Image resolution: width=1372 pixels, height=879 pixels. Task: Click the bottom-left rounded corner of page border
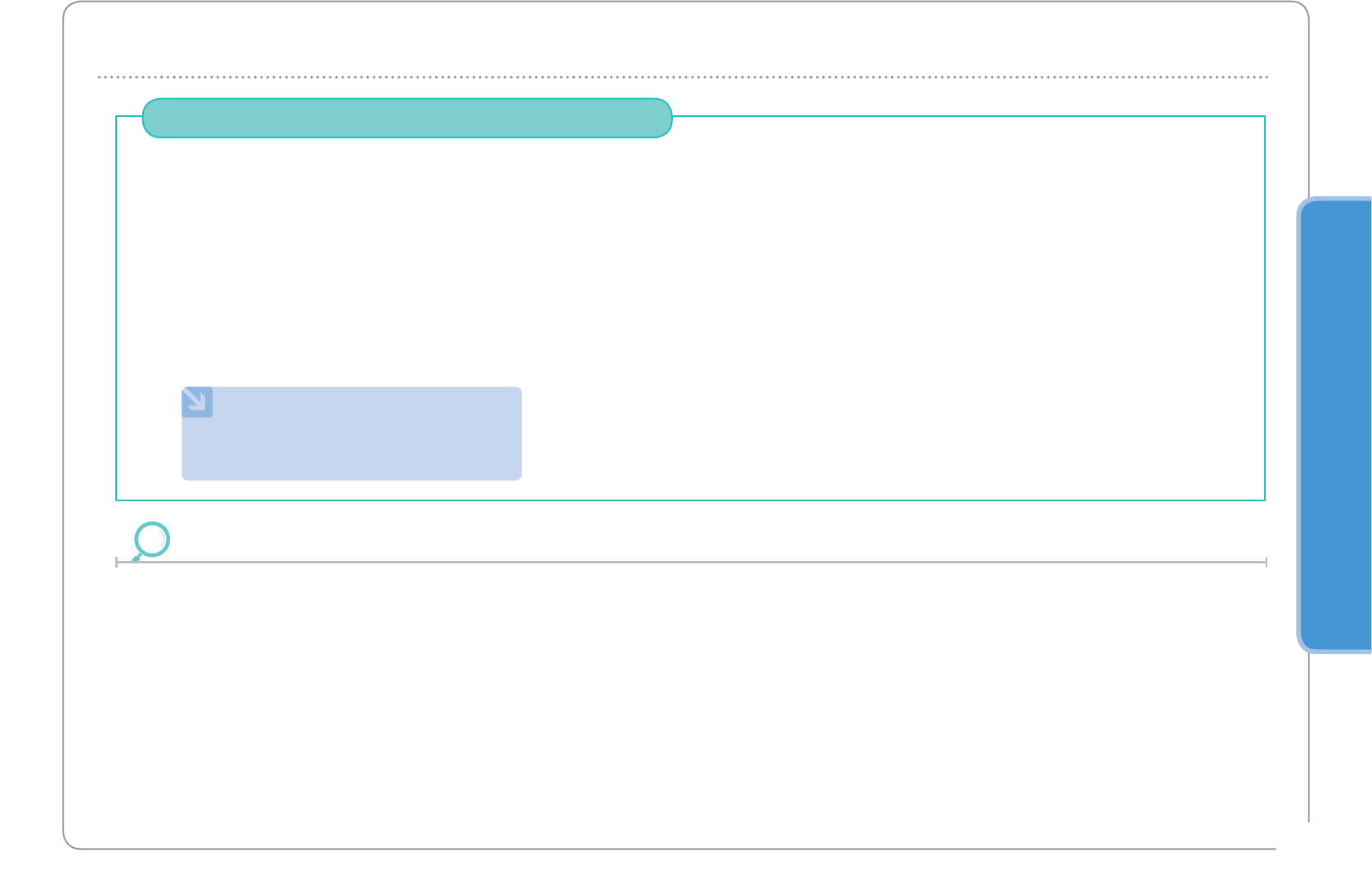pyautogui.click(x=69, y=843)
